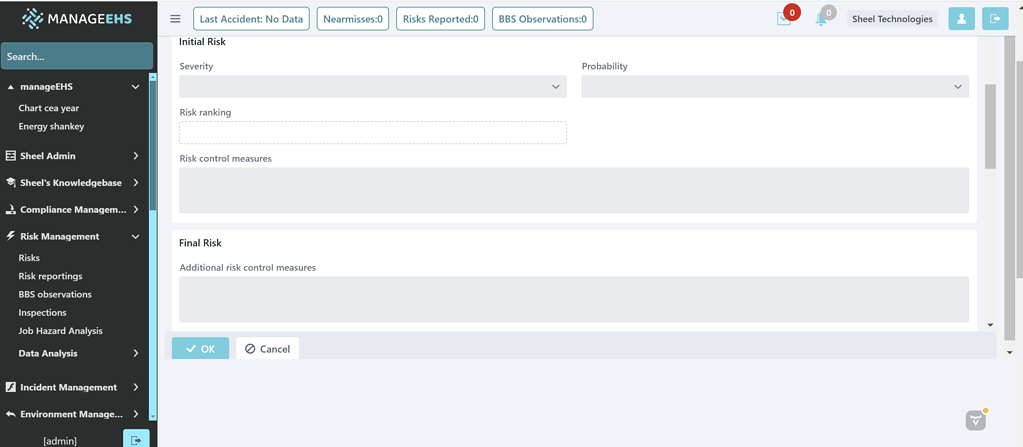
Task: Collapse the Risk Management chevron
Action: [135, 236]
